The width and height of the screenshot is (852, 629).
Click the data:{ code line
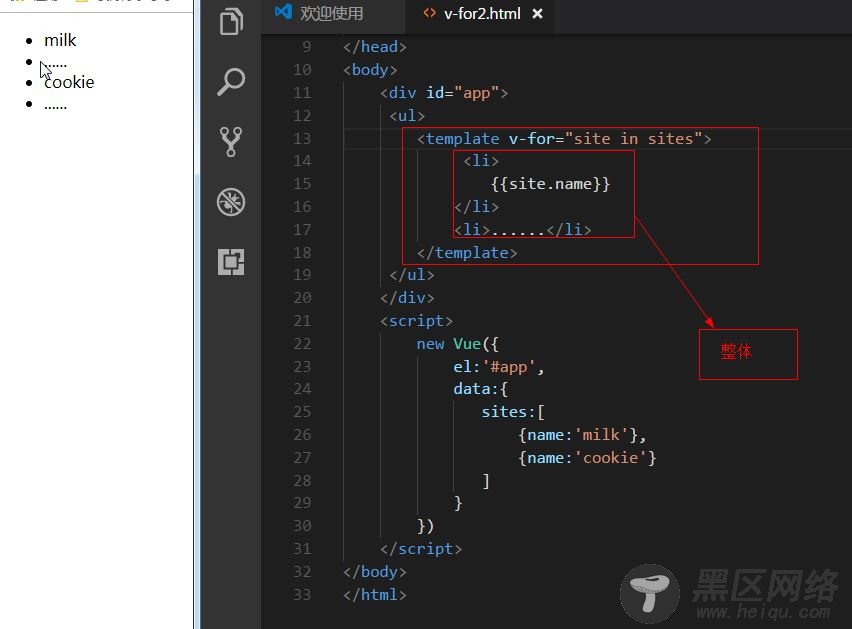[480, 389]
